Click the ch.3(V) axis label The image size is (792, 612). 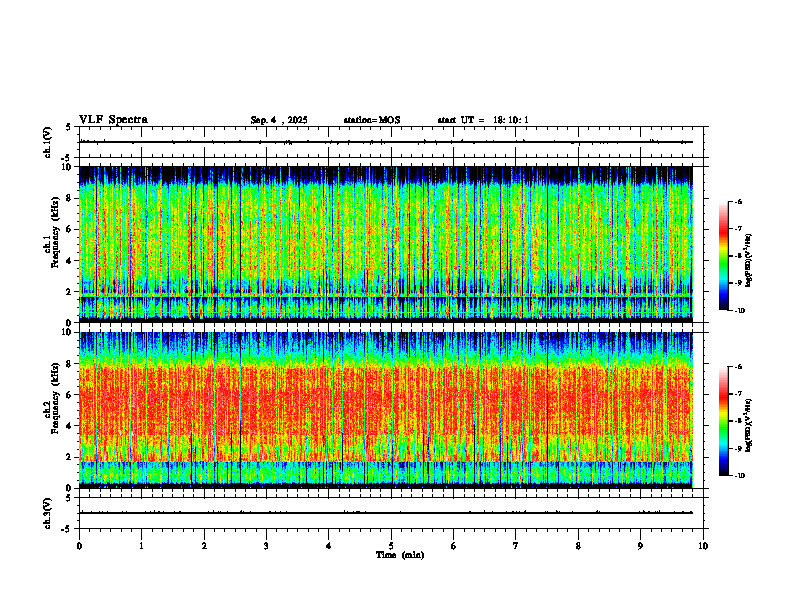tap(47, 513)
